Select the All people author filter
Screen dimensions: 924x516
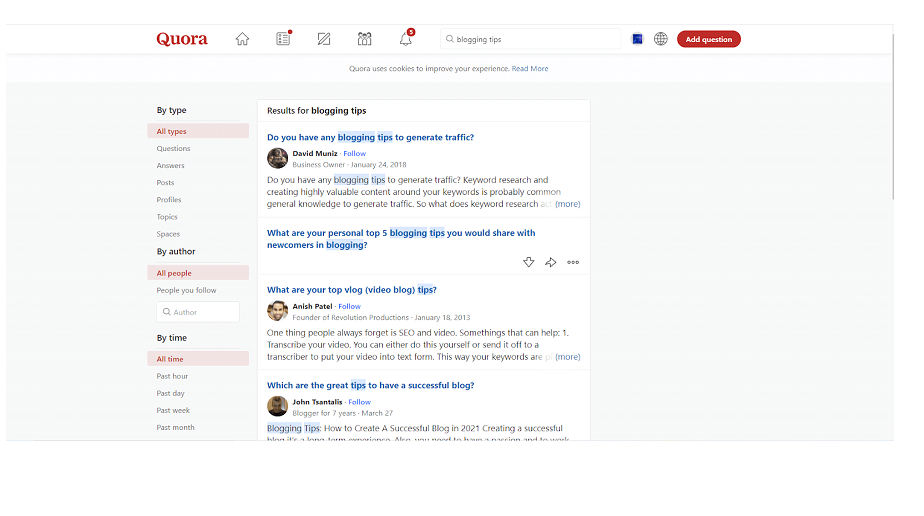pos(198,273)
